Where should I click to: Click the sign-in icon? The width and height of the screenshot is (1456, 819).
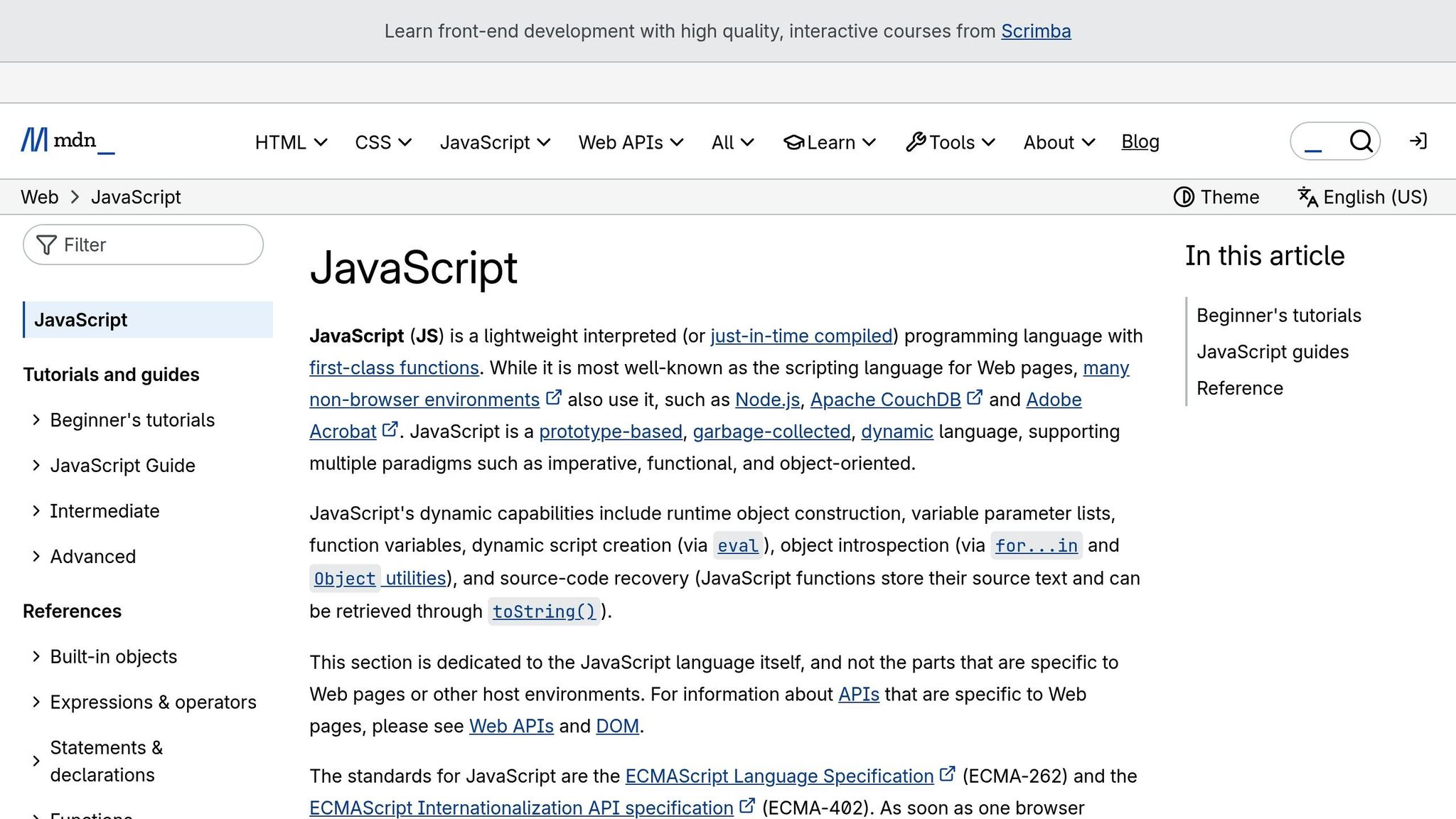pos(1418,141)
